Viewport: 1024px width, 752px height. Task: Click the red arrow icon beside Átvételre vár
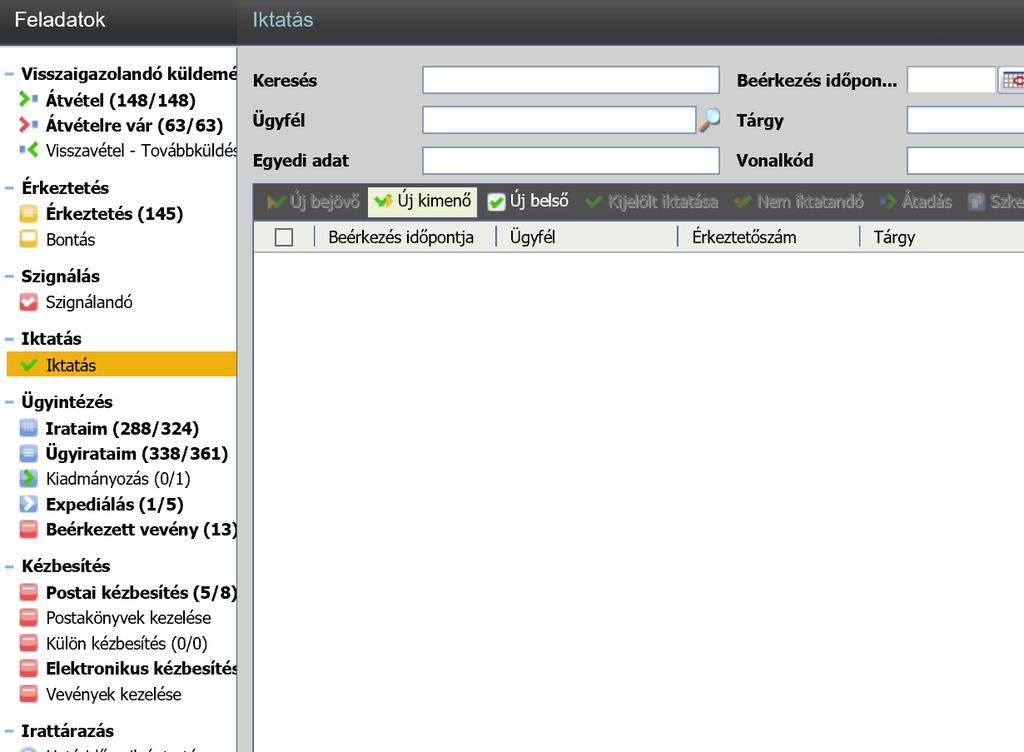(x=28, y=125)
